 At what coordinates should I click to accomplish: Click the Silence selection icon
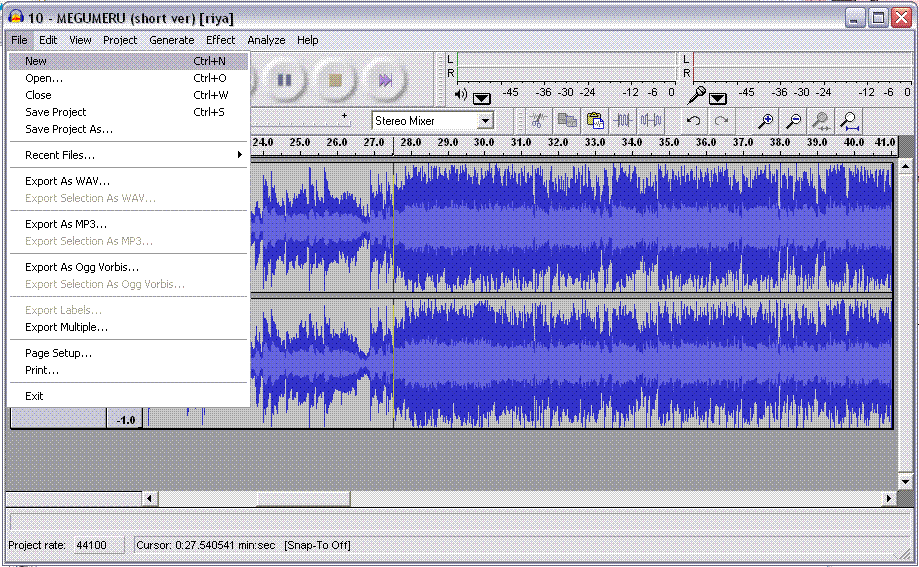point(651,121)
